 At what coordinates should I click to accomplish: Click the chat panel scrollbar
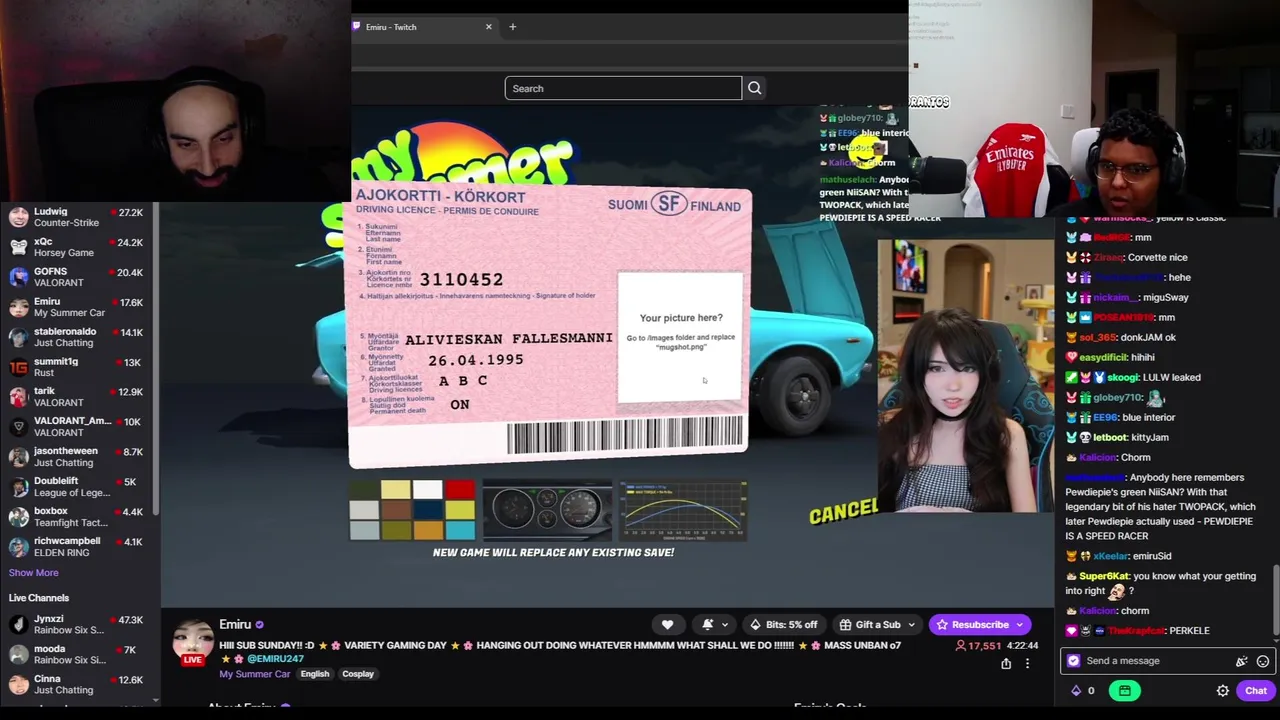[1275, 600]
